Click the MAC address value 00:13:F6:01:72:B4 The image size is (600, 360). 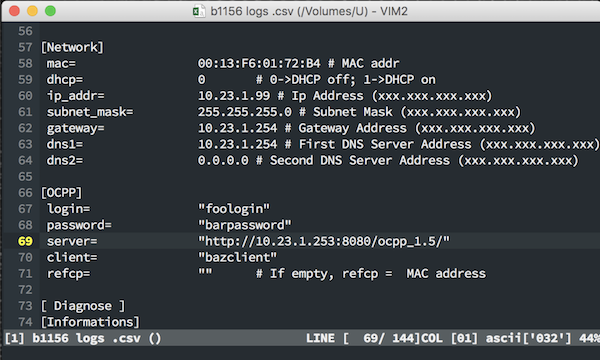click(x=259, y=63)
